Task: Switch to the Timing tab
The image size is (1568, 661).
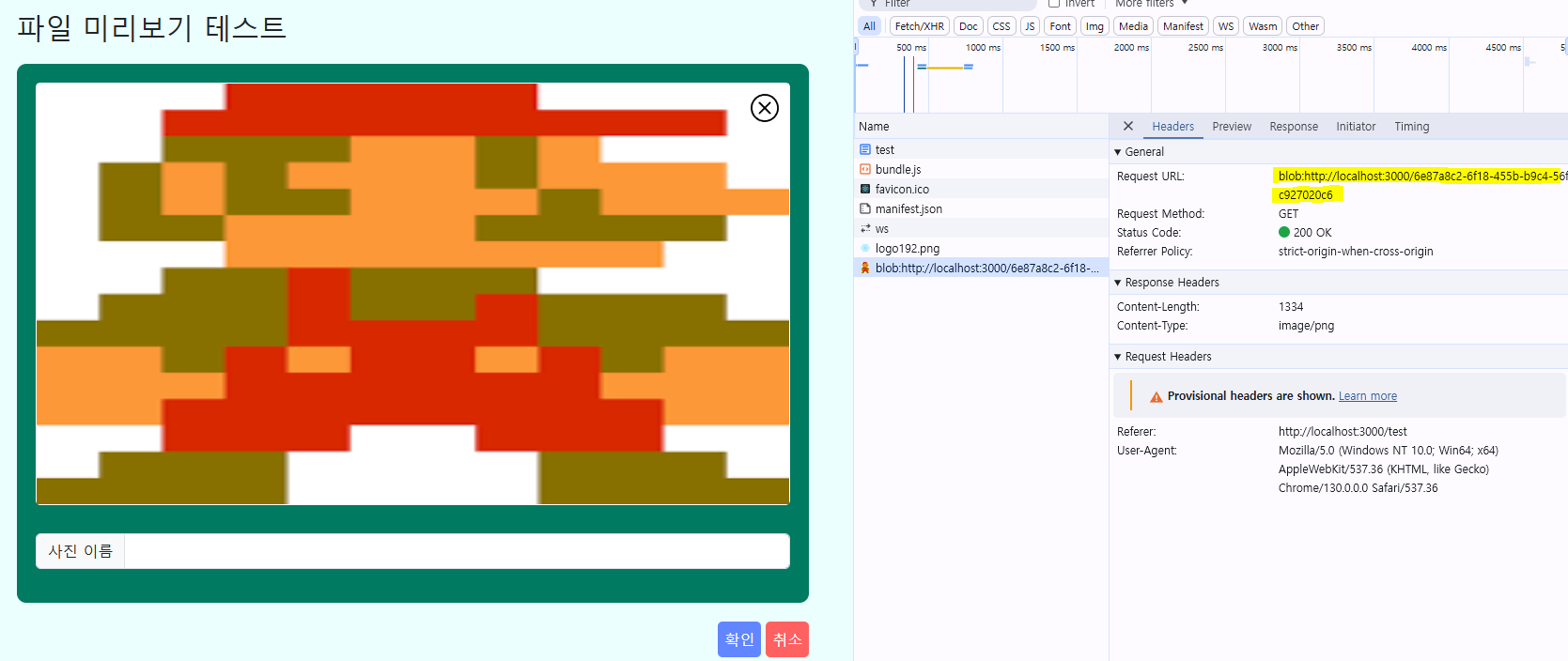Action: pyautogui.click(x=1411, y=127)
